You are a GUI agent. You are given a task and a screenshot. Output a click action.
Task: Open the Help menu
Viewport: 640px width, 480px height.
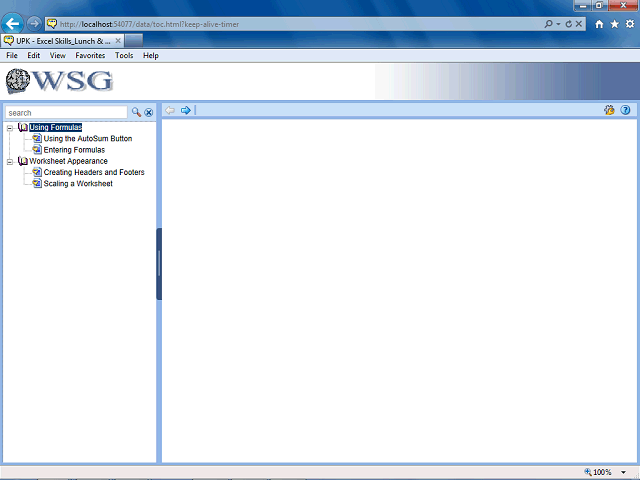coord(151,56)
